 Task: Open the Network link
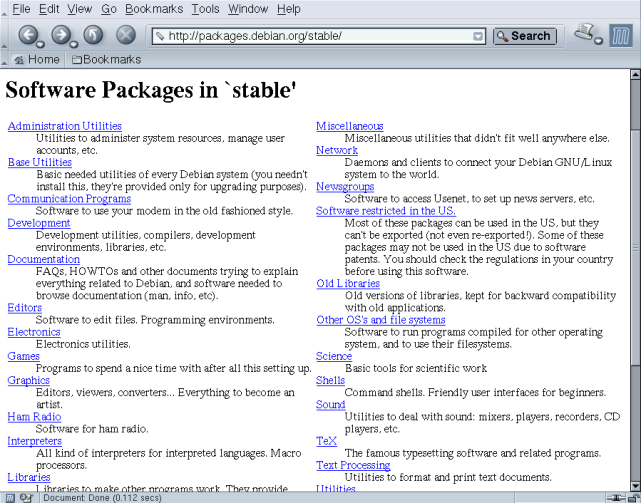(x=337, y=150)
